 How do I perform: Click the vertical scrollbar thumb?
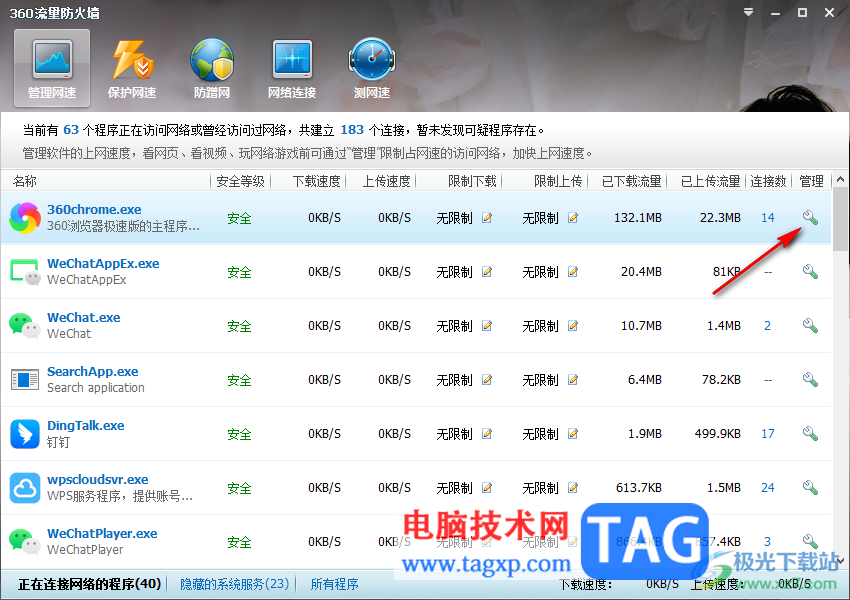coord(840,219)
